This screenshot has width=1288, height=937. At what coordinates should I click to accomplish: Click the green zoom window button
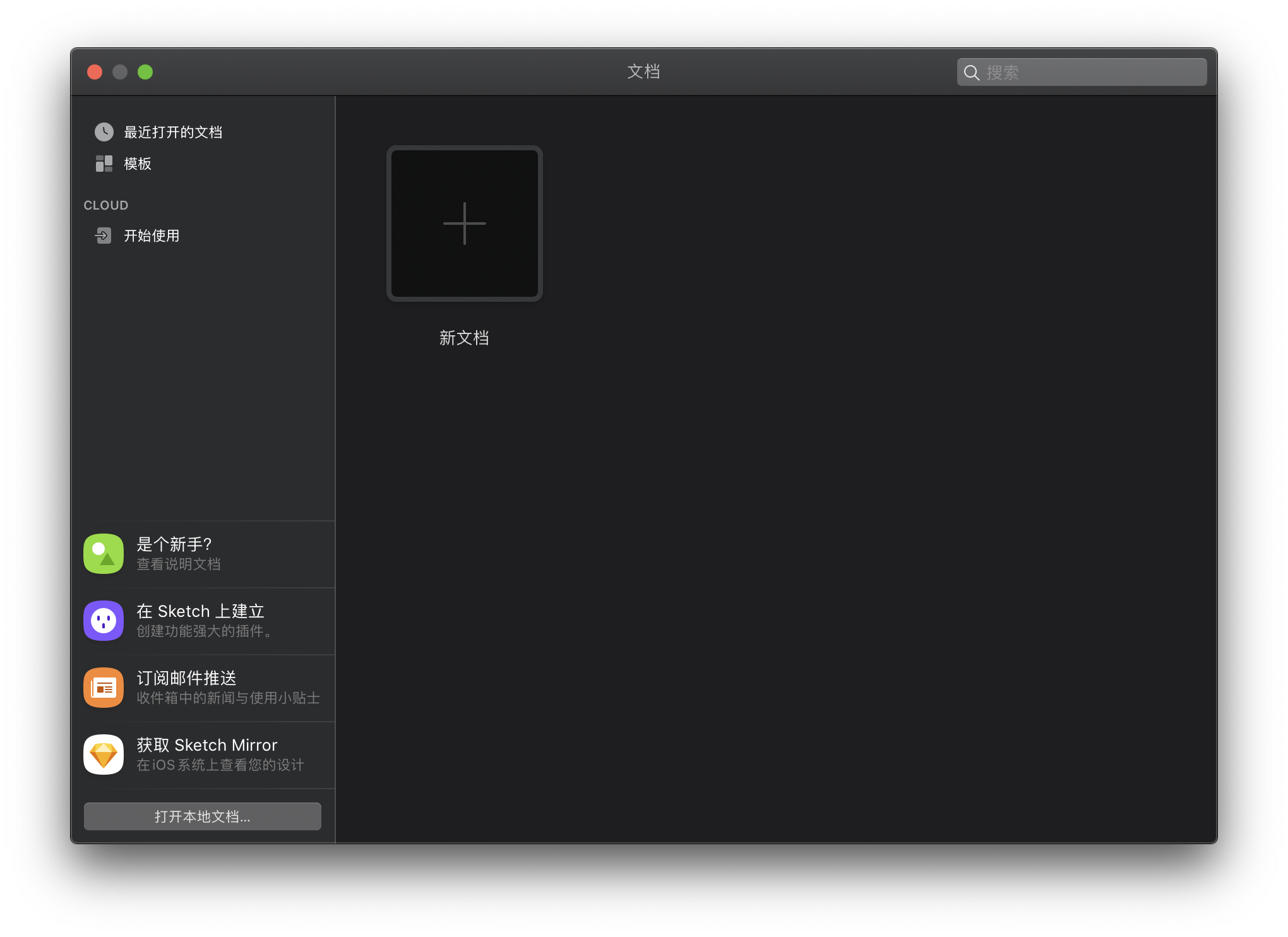[x=145, y=72]
